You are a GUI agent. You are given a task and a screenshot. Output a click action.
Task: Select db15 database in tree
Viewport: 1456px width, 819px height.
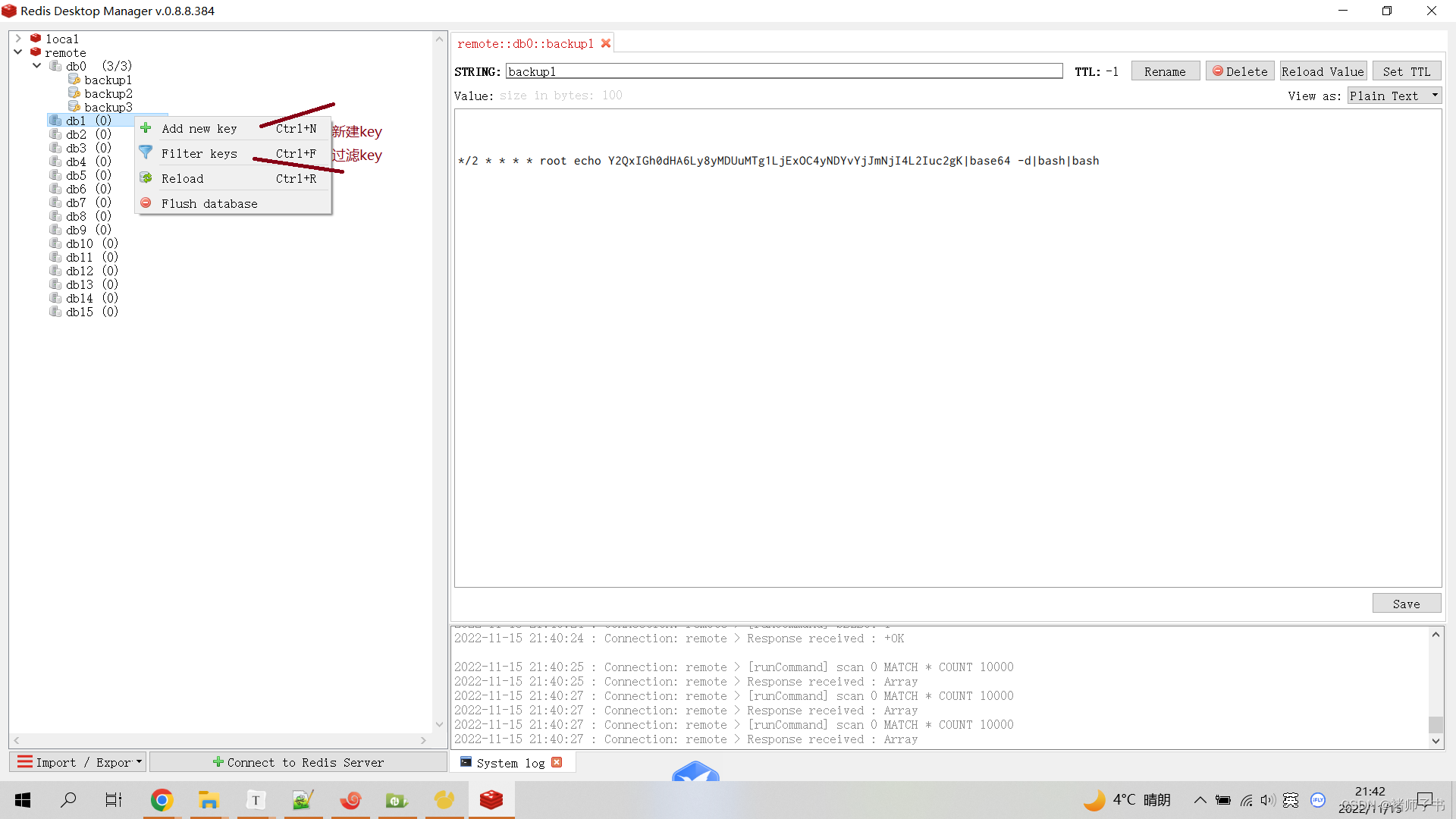(x=92, y=312)
